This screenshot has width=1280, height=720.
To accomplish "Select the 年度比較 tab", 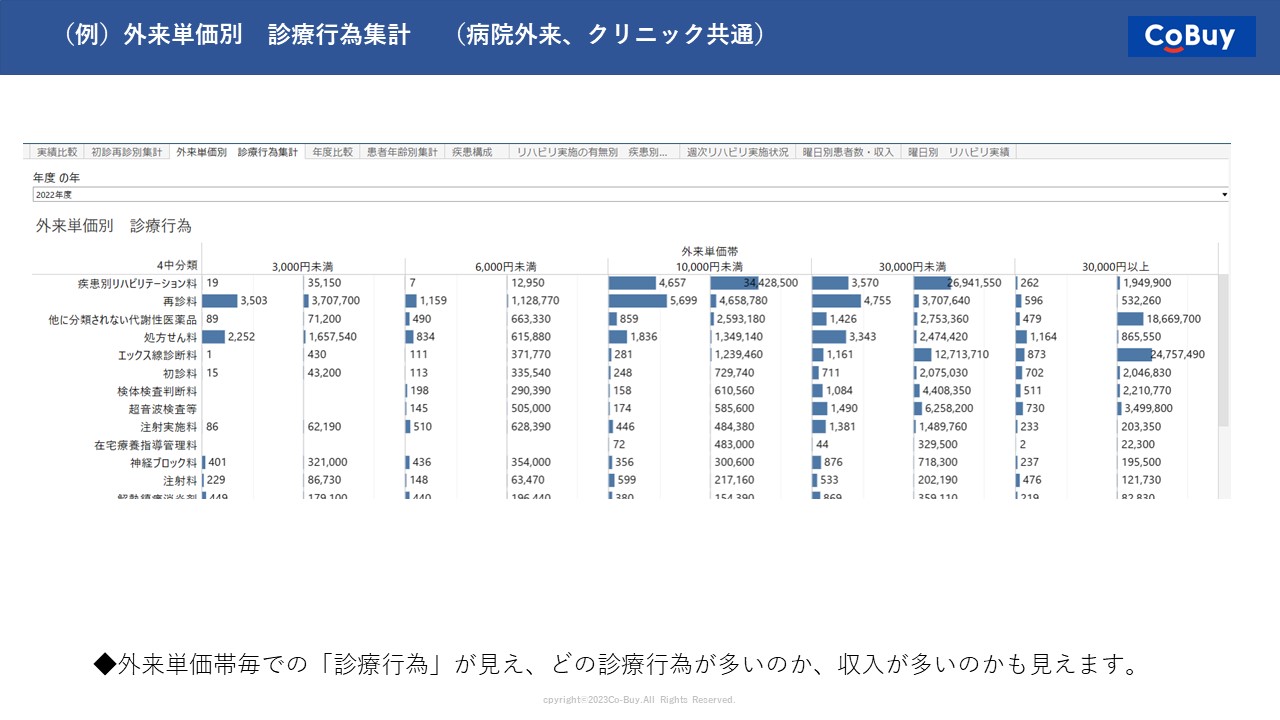I will [332, 152].
